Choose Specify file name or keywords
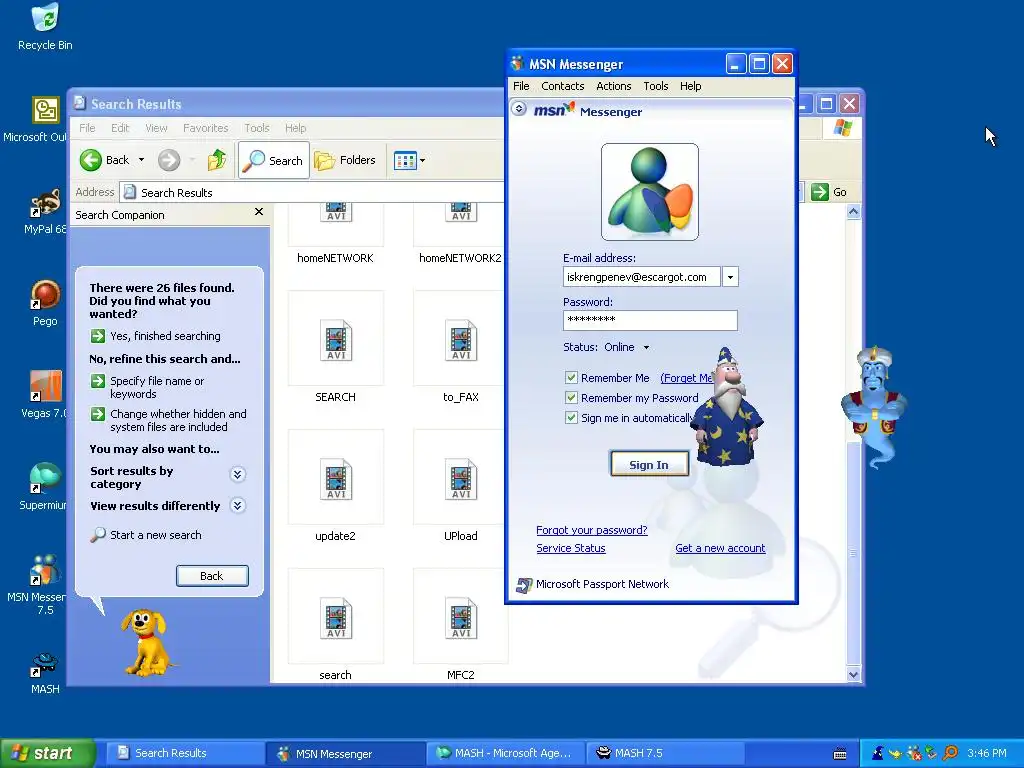This screenshot has width=1024, height=768. pyautogui.click(x=148, y=387)
